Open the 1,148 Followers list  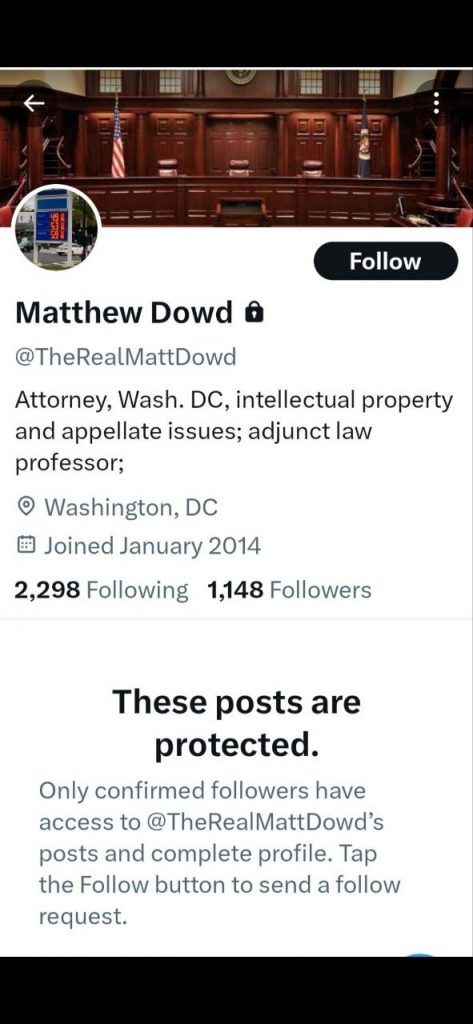tap(289, 590)
